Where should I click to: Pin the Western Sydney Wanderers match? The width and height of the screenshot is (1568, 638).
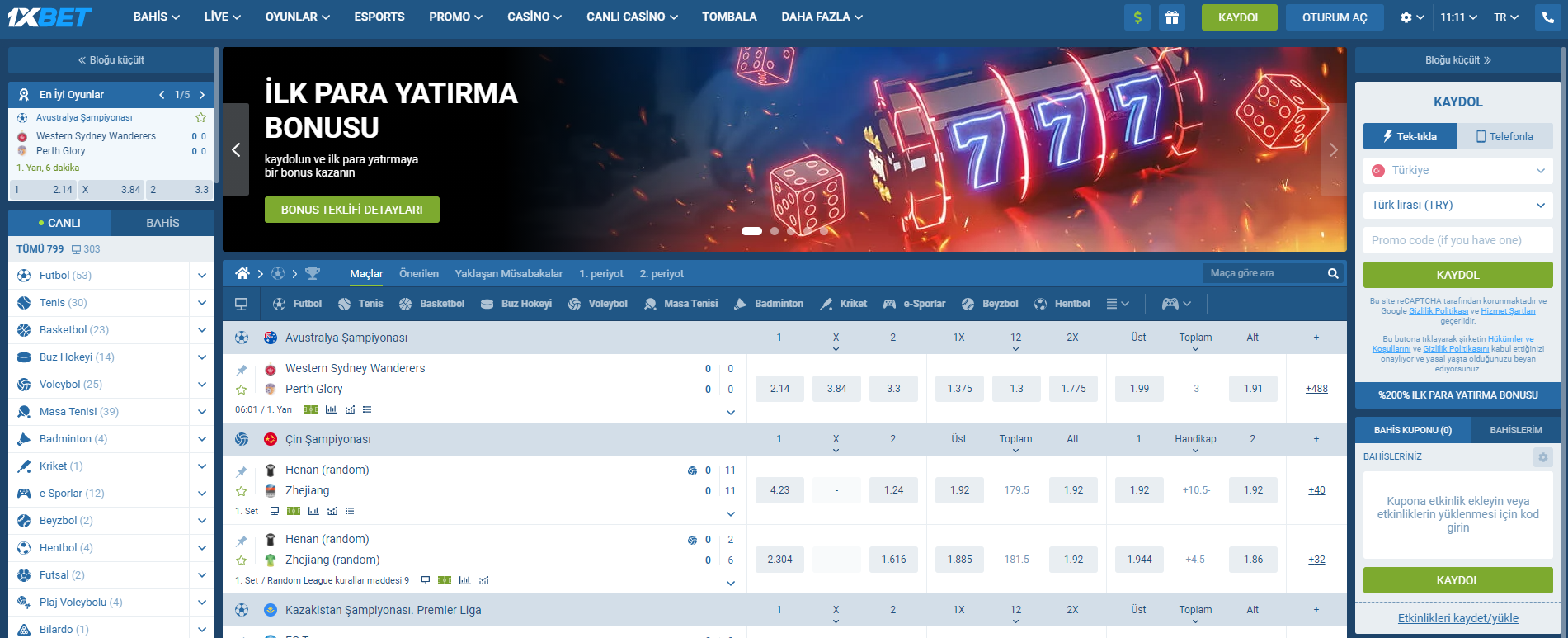[x=242, y=370]
